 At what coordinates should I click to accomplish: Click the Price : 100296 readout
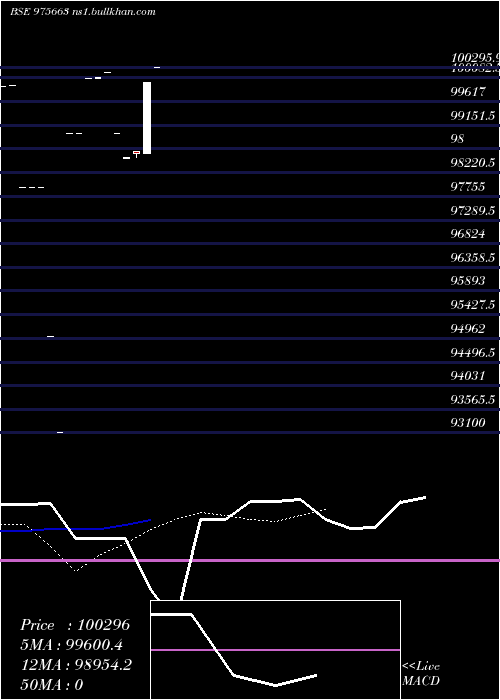[75, 625]
